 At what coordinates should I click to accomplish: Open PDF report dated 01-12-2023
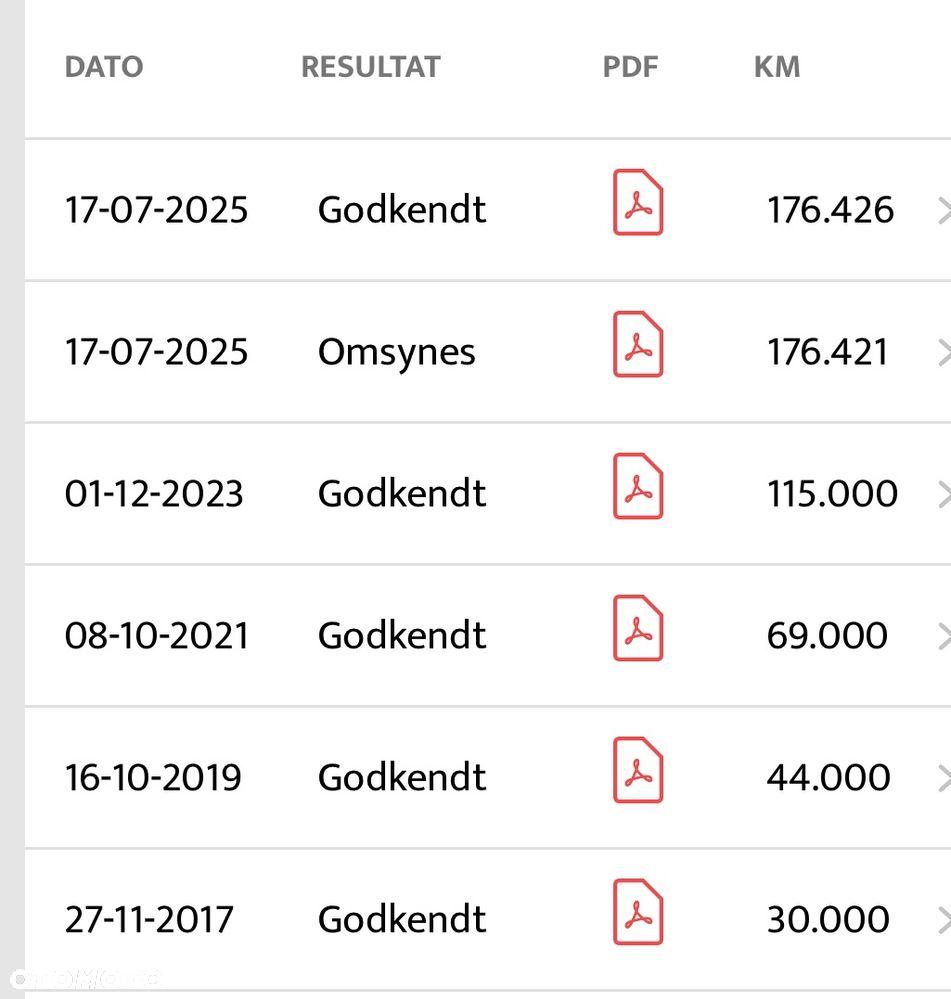tap(637, 487)
